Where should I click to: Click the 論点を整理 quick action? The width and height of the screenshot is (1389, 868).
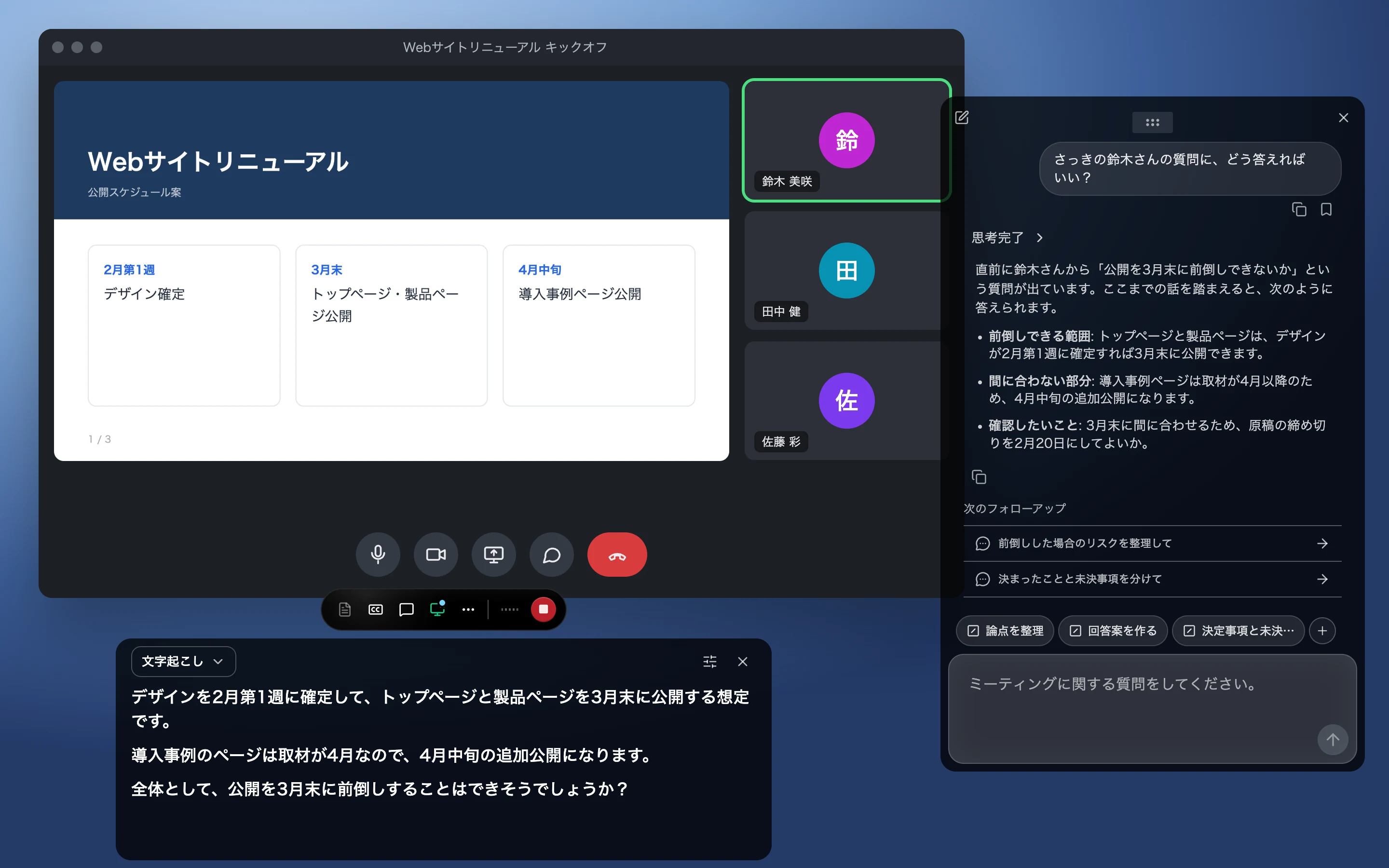coord(1005,631)
